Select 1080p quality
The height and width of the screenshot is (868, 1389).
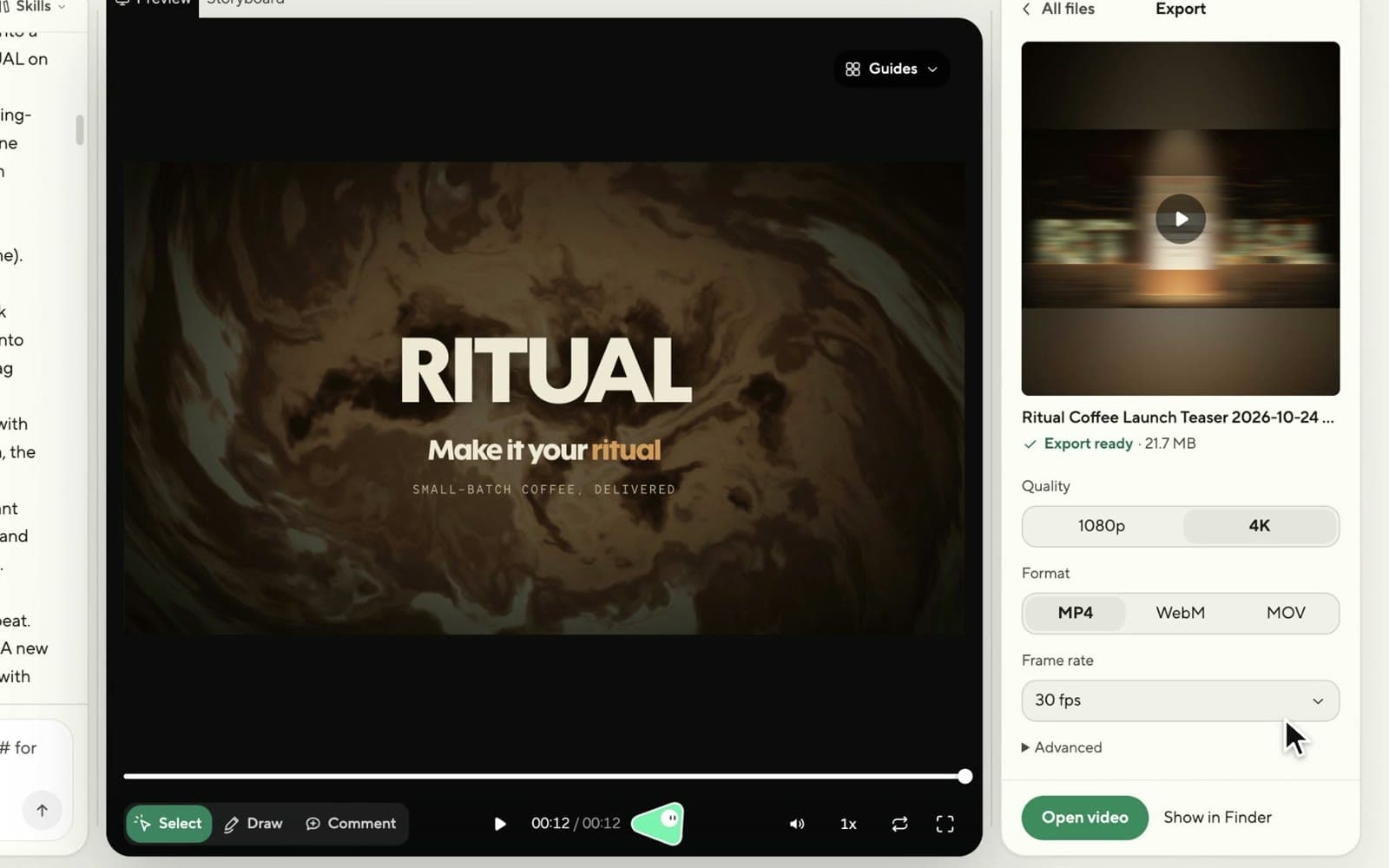(x=1102, y=526)
